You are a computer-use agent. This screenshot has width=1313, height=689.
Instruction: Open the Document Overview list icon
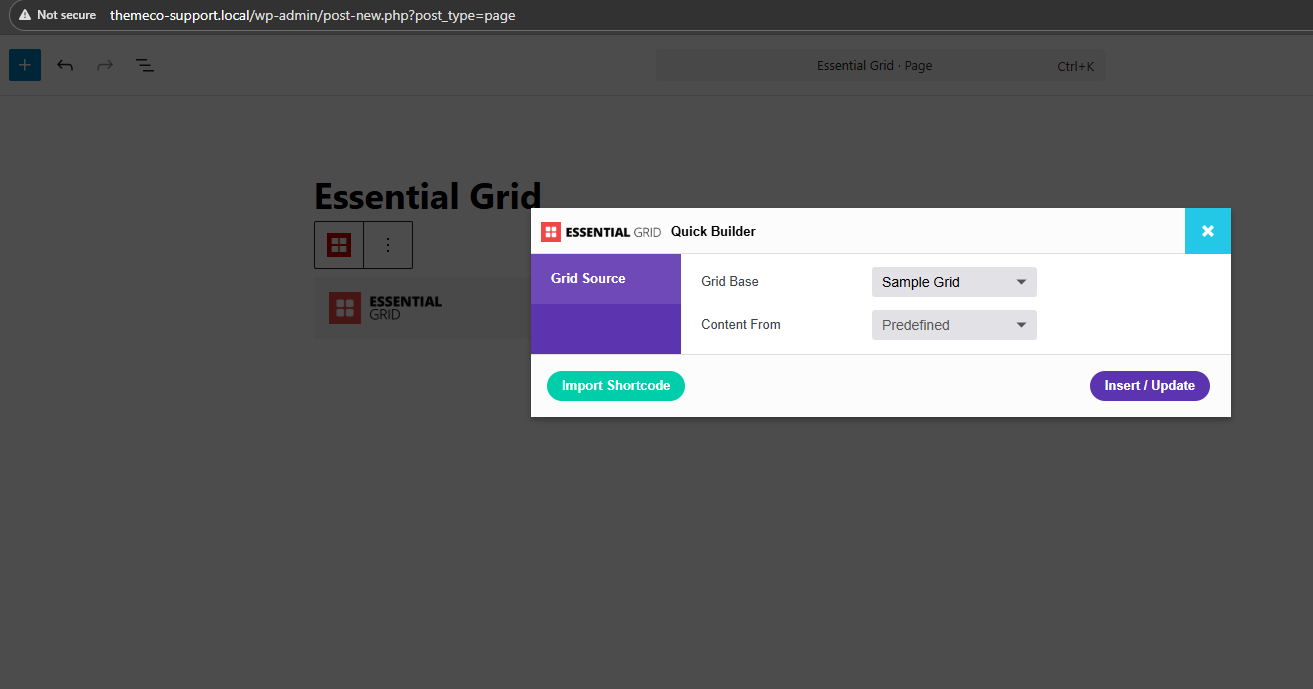(145, 66)
